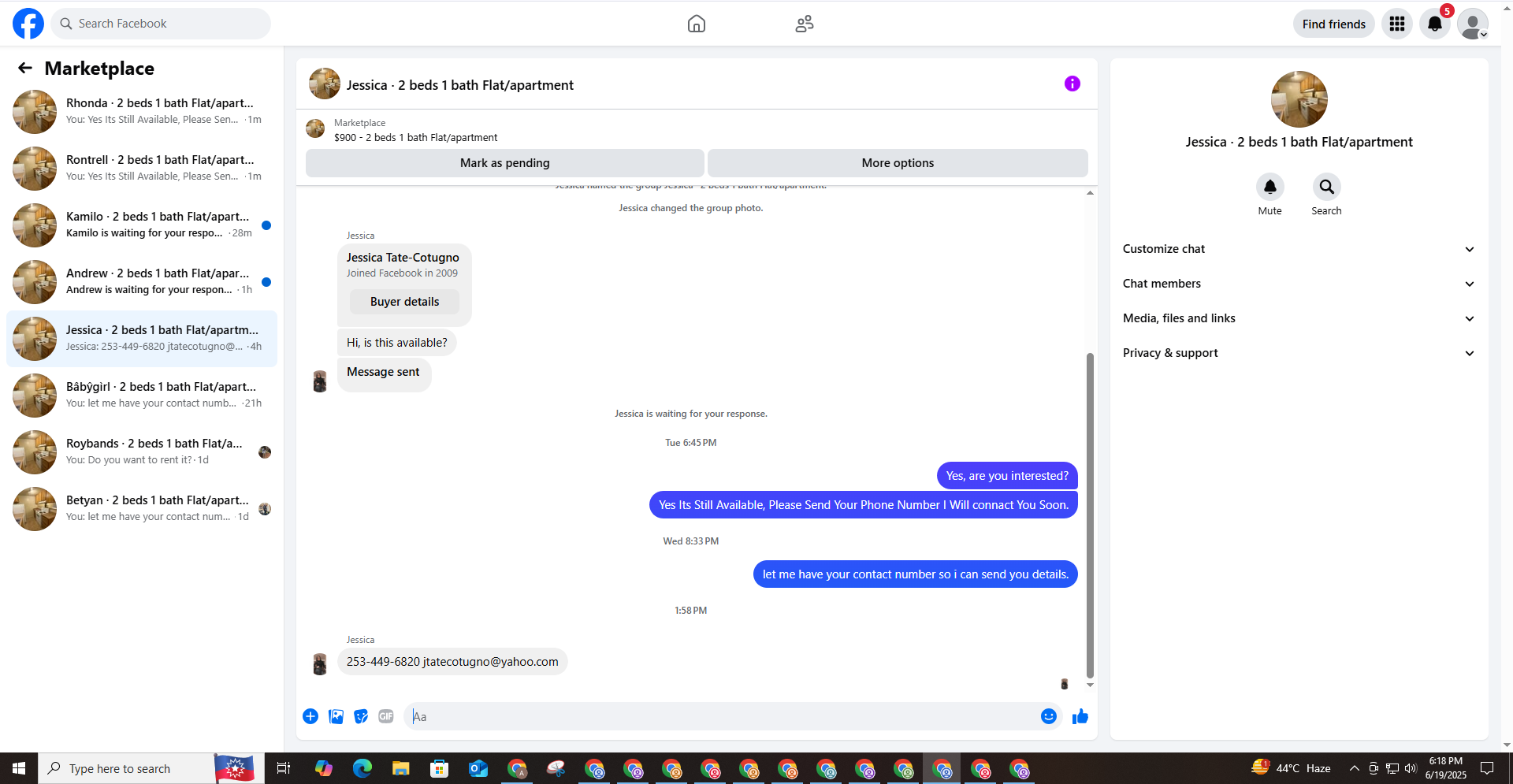Click the back arrow beside Marketplace
The height and width of the screenshot is (784, 1513).
point(25,69)
